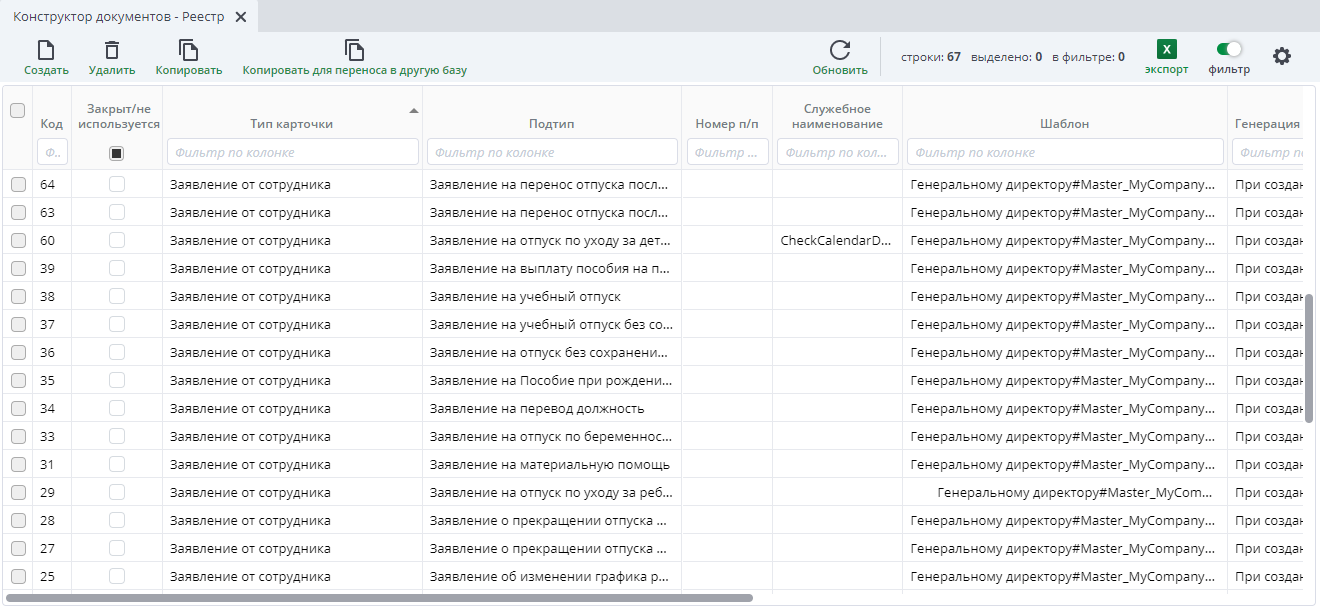The image size is (1320, 609).
Task: Click the Подтип column filter field
Action: tap(552, 152)
